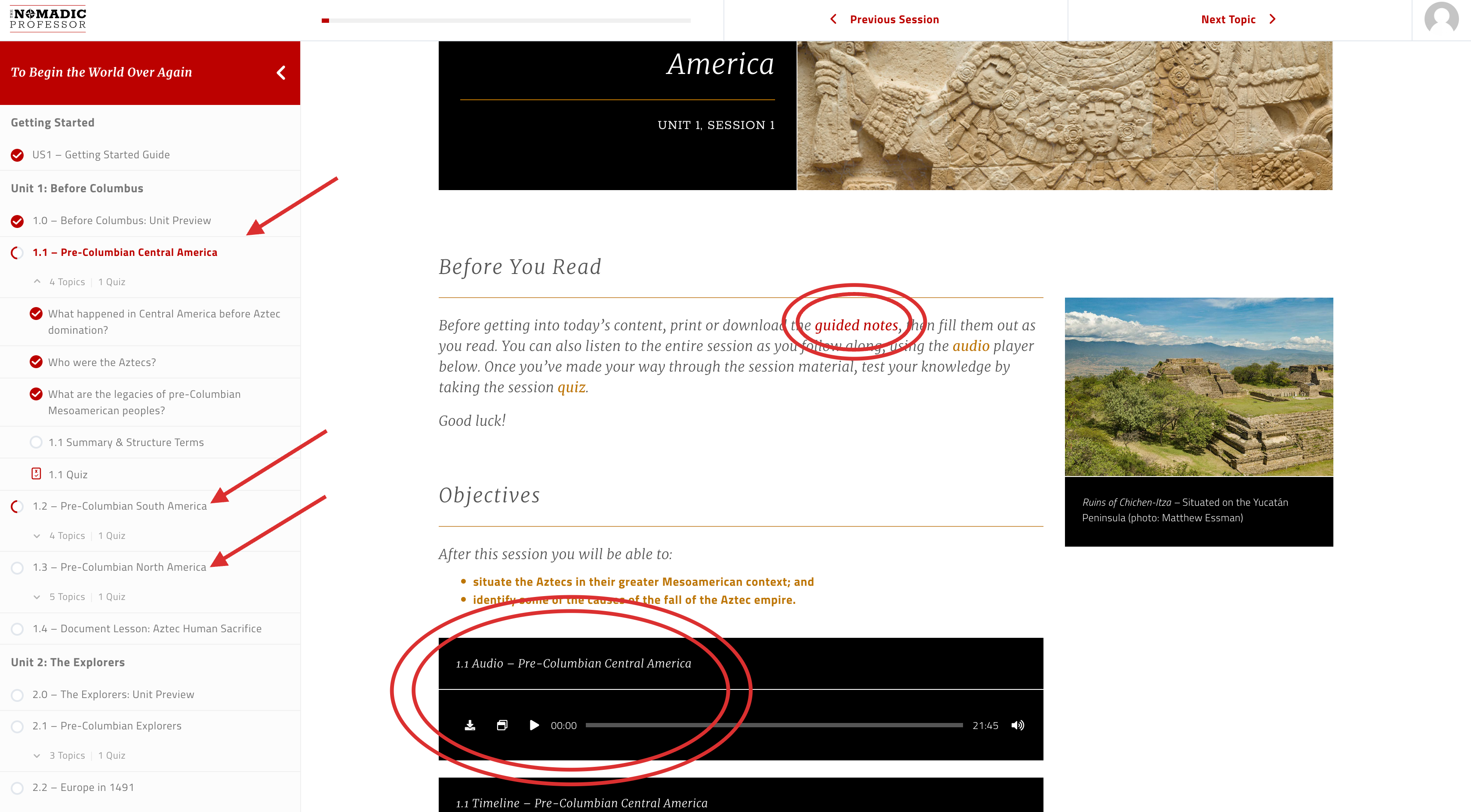Click the Nomadic Professor logo
The height and width of the screenshot is (812, 1471).
pos(48,19)
